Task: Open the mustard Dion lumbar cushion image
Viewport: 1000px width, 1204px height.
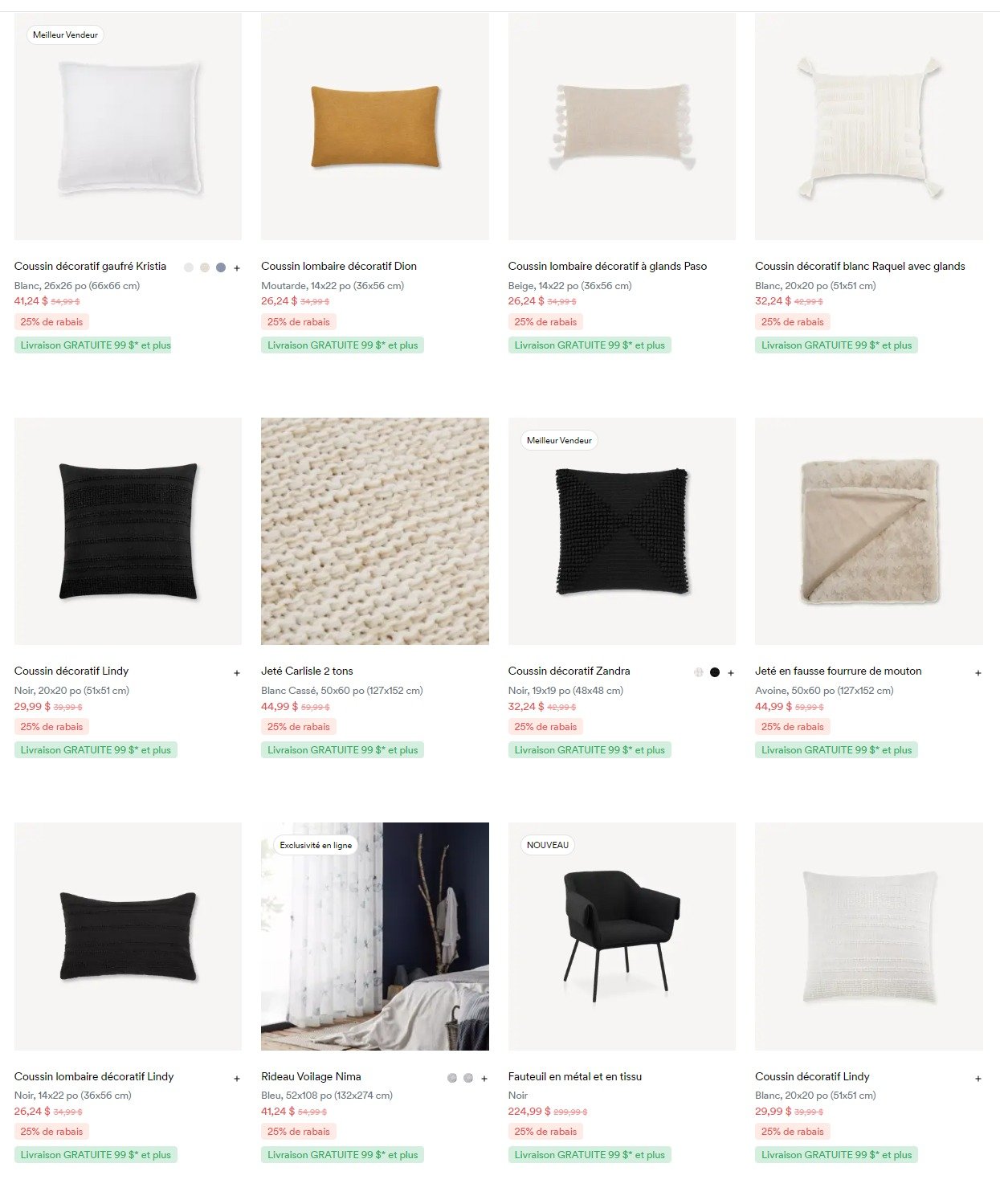Action: point(375,126)
